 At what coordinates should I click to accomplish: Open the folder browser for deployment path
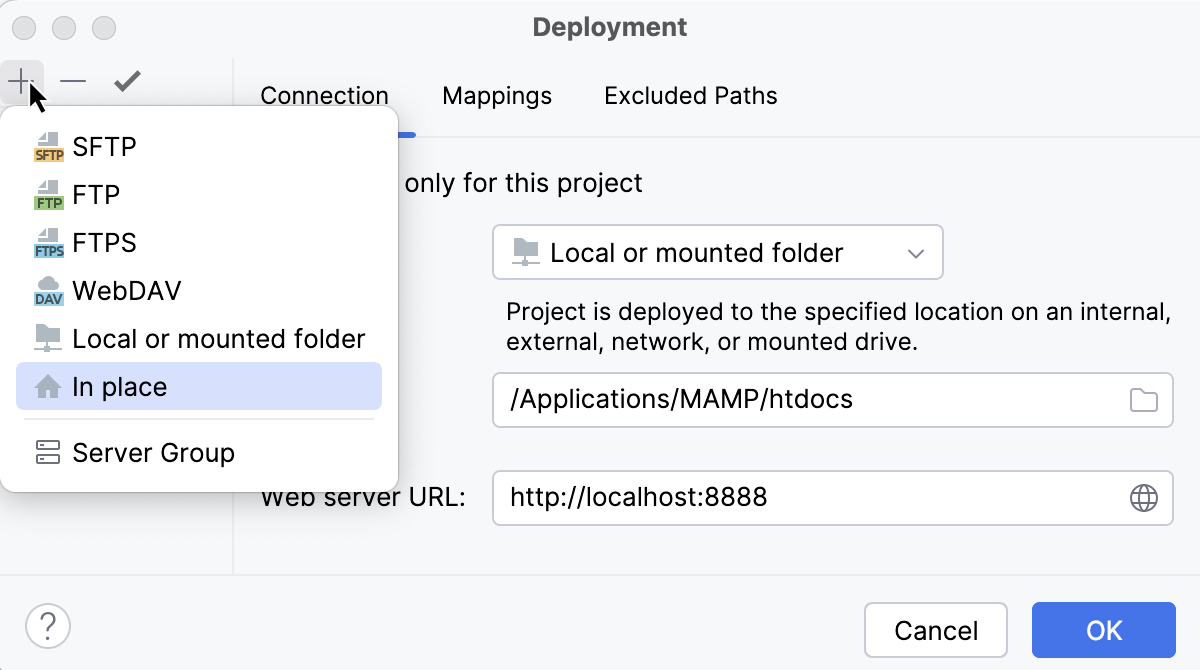pos(1143,399)
